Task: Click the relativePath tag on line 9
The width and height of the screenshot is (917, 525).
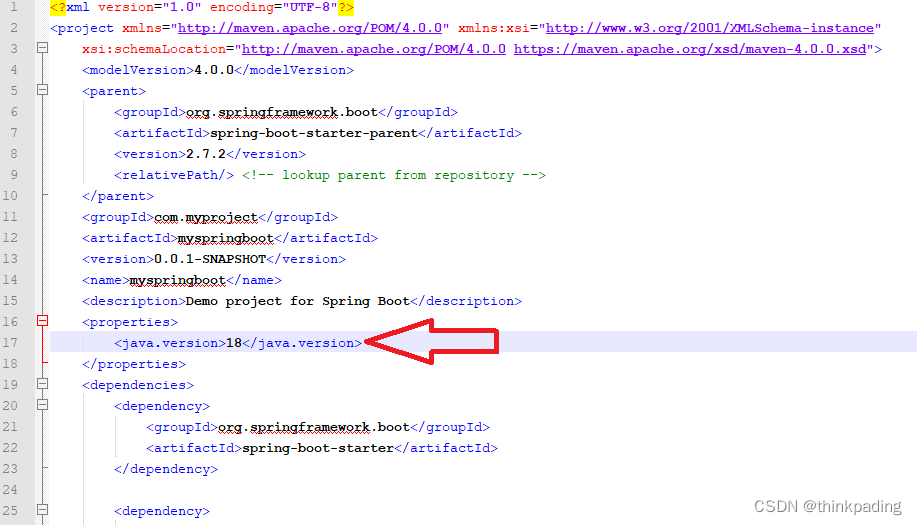Action: 174,175
